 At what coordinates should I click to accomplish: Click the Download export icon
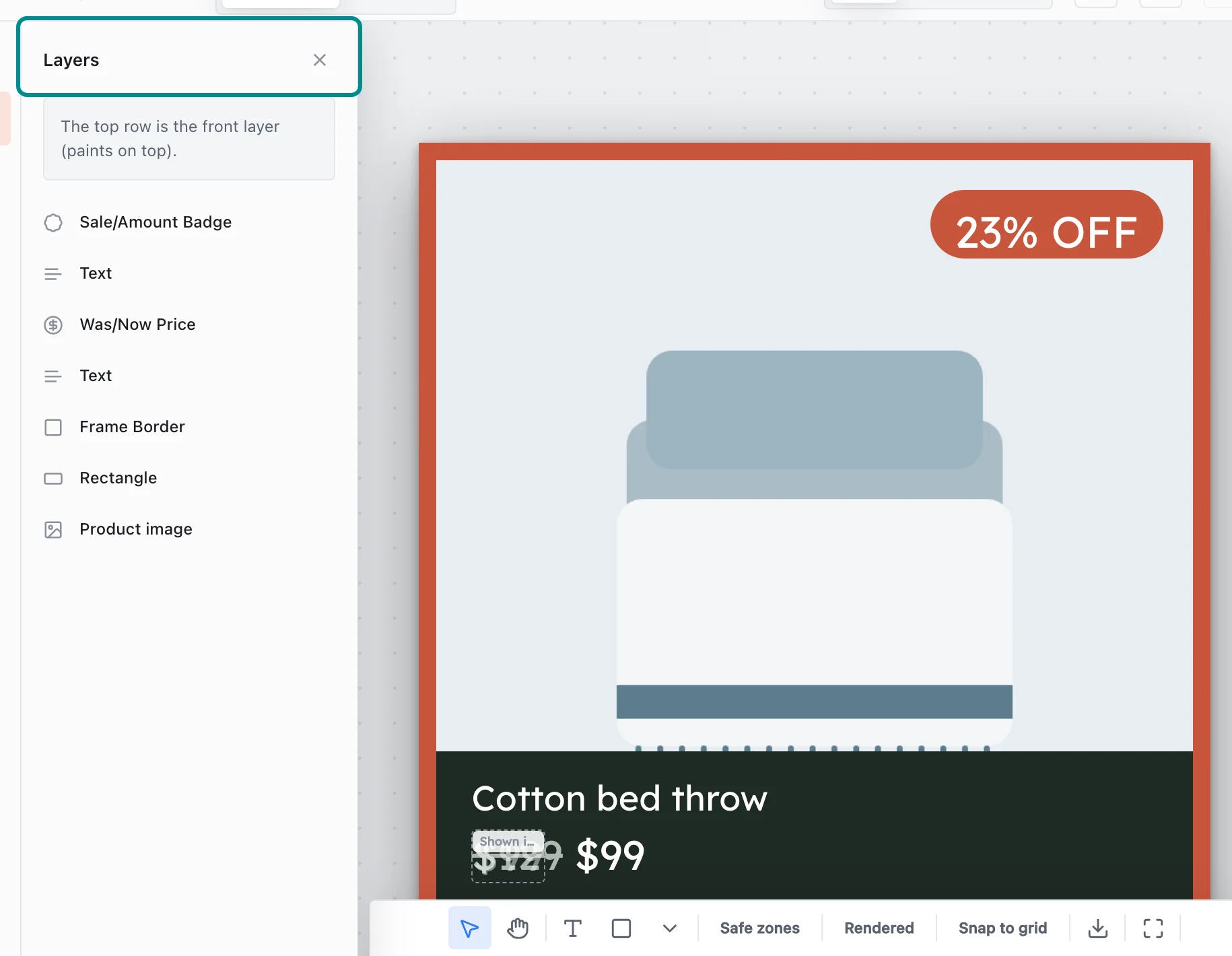click(1098, 928)
